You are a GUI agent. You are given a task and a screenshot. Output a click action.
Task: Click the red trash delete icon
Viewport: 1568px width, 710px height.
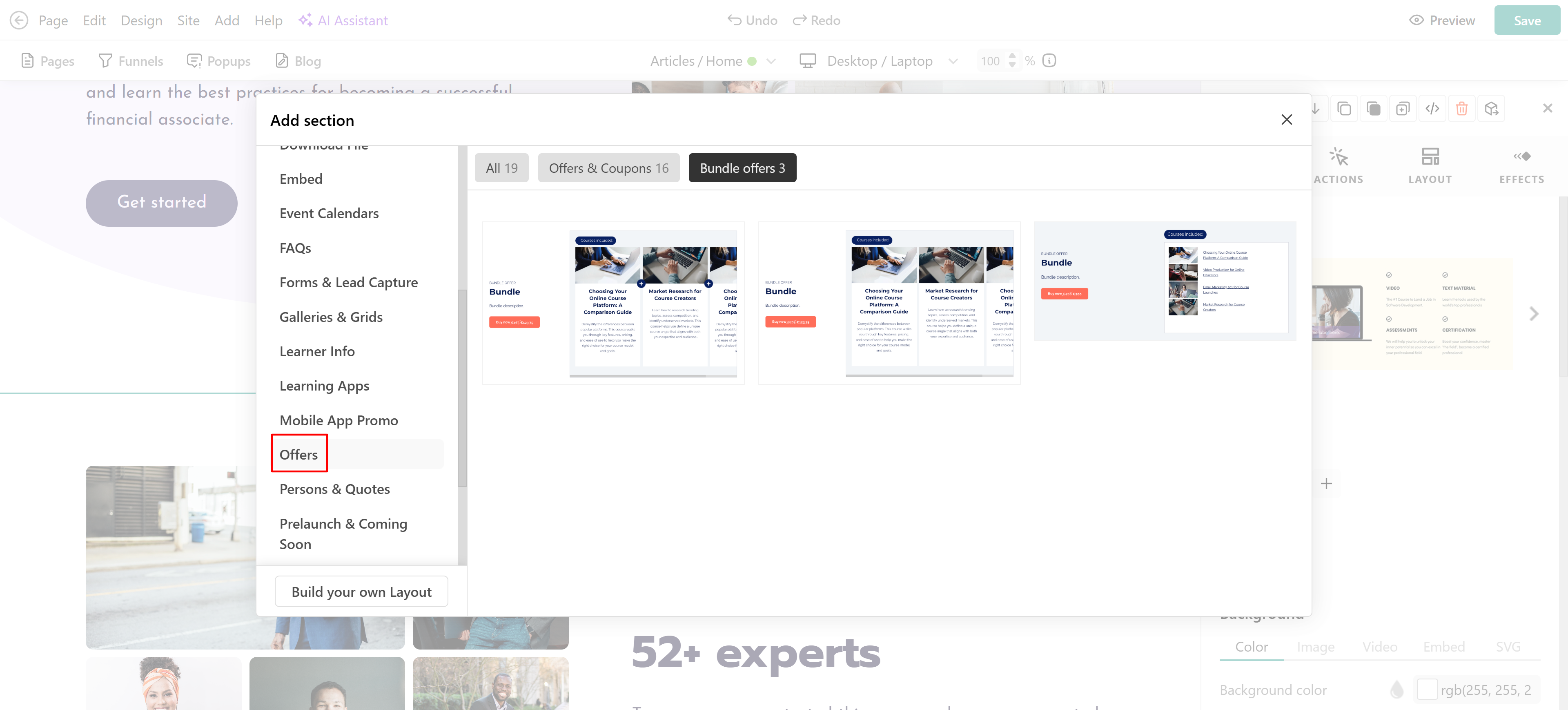[x=1461, y=109]
